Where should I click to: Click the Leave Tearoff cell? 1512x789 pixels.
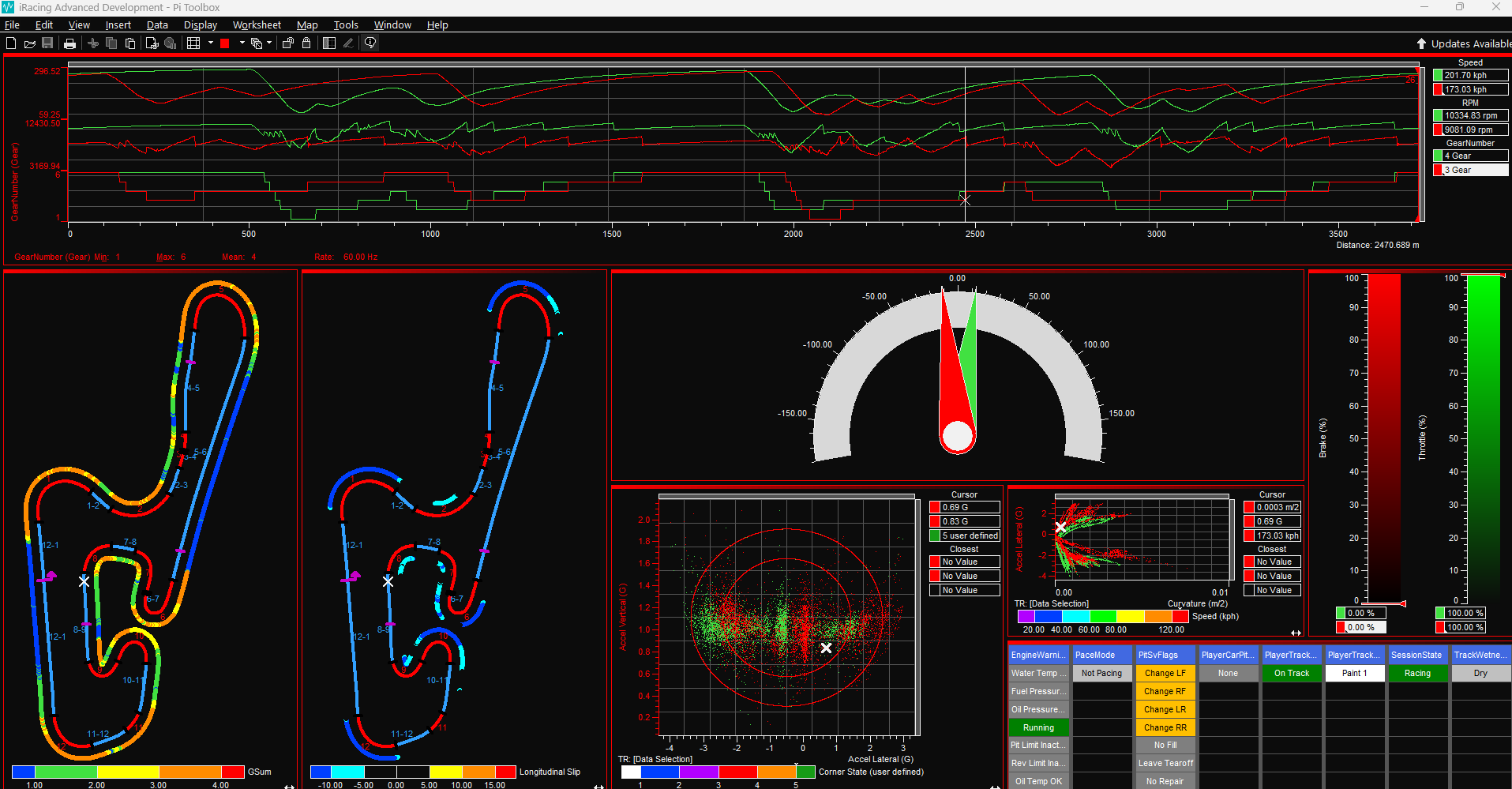pos(1165,763)
